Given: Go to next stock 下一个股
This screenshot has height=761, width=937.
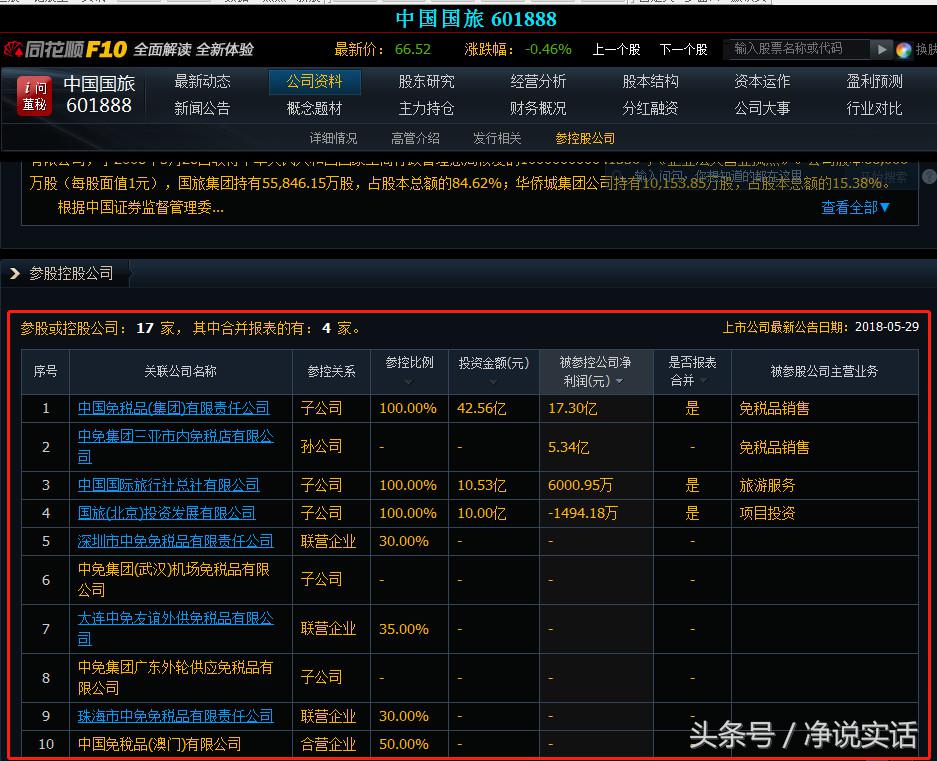Looking at the screenshot, I should (683, 50).
